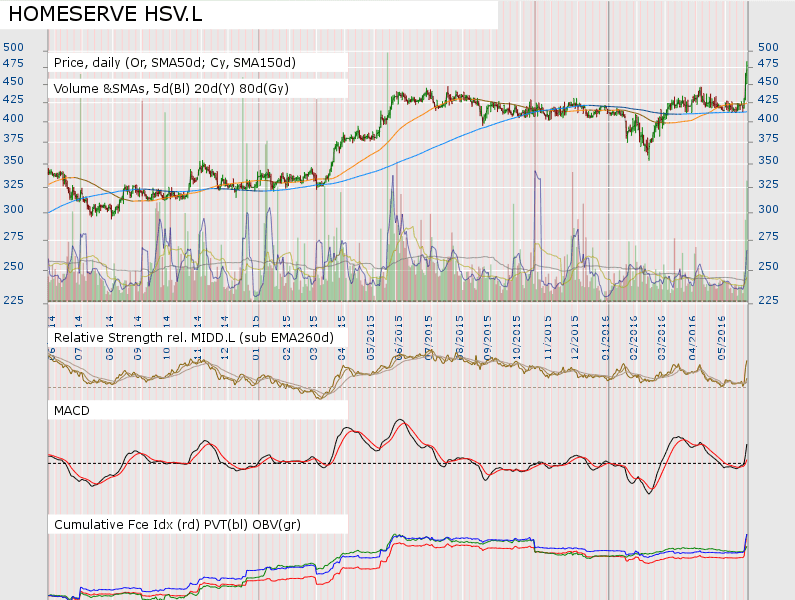Select the 09/2015 date label
Image resolution: width=795 pixels, height=600 pixels.
point(488,338)
